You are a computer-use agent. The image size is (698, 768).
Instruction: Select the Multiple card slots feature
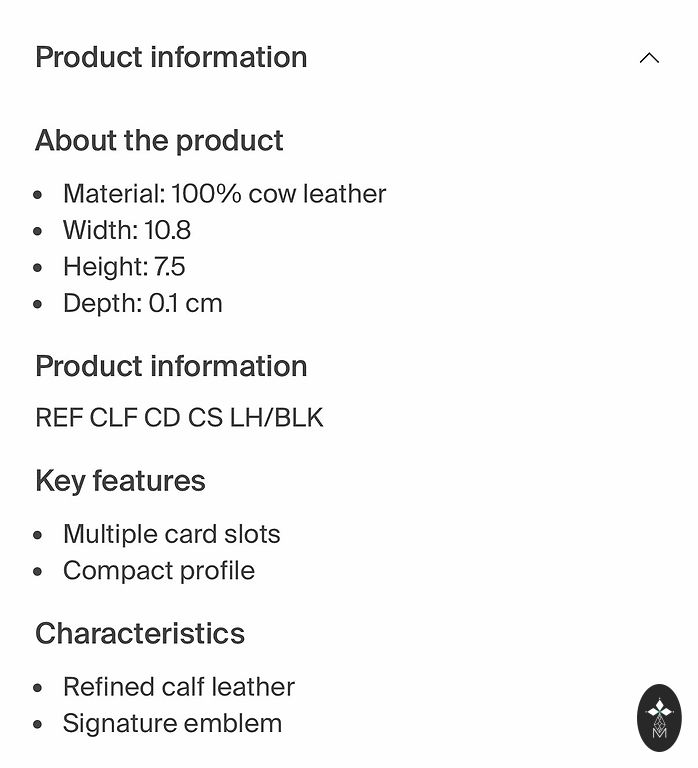coord(172,534)
